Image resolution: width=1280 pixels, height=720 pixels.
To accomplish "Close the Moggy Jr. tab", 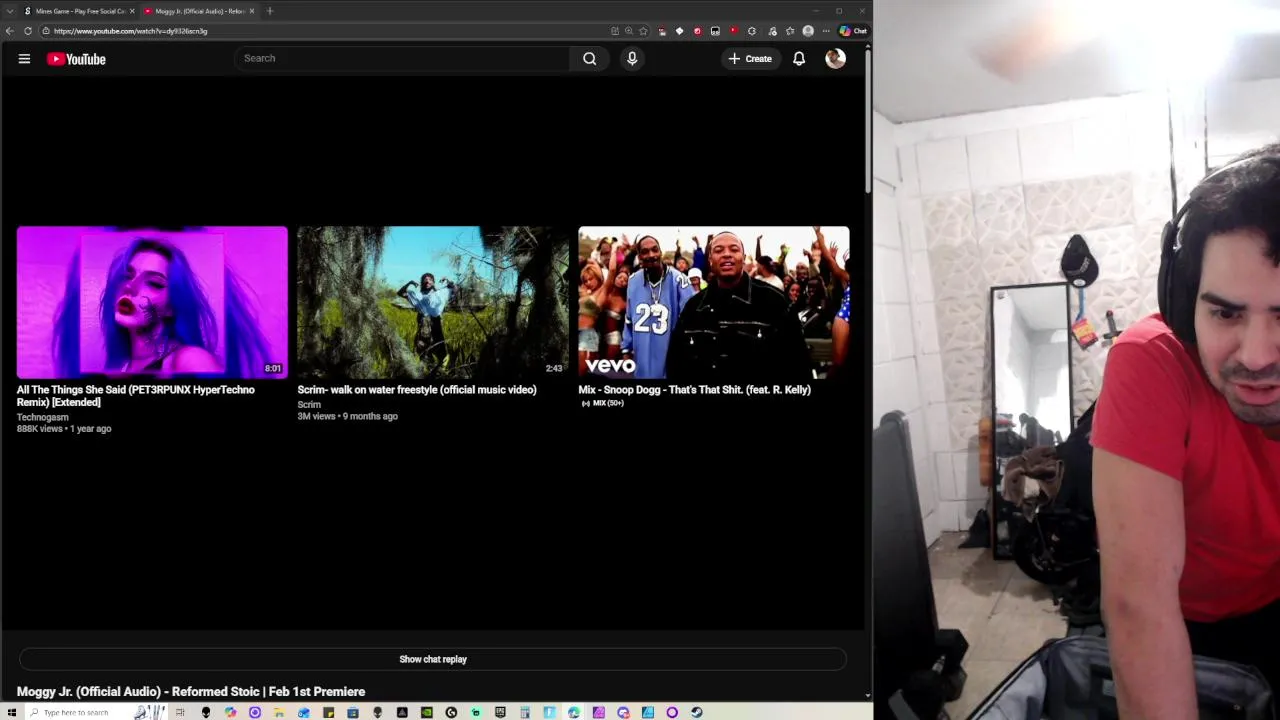I will tap(252, 11).
